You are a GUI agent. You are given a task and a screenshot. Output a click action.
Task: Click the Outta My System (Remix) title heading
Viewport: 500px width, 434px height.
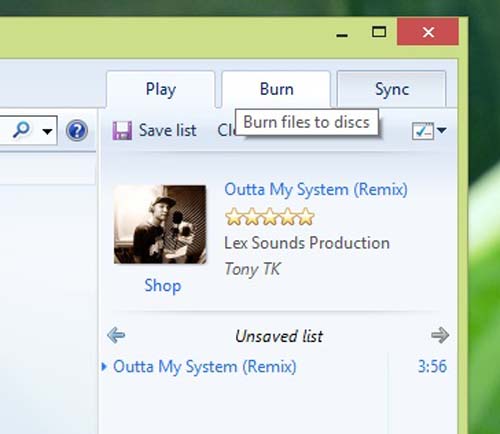(316, 190)
